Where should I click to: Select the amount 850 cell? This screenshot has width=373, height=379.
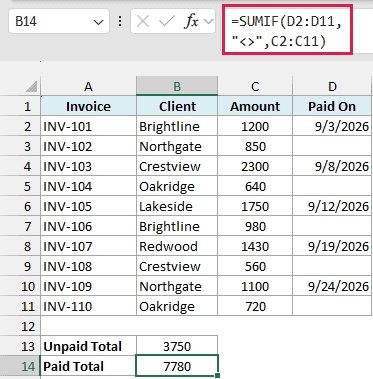pyautogui.click(x=255, y=146)
